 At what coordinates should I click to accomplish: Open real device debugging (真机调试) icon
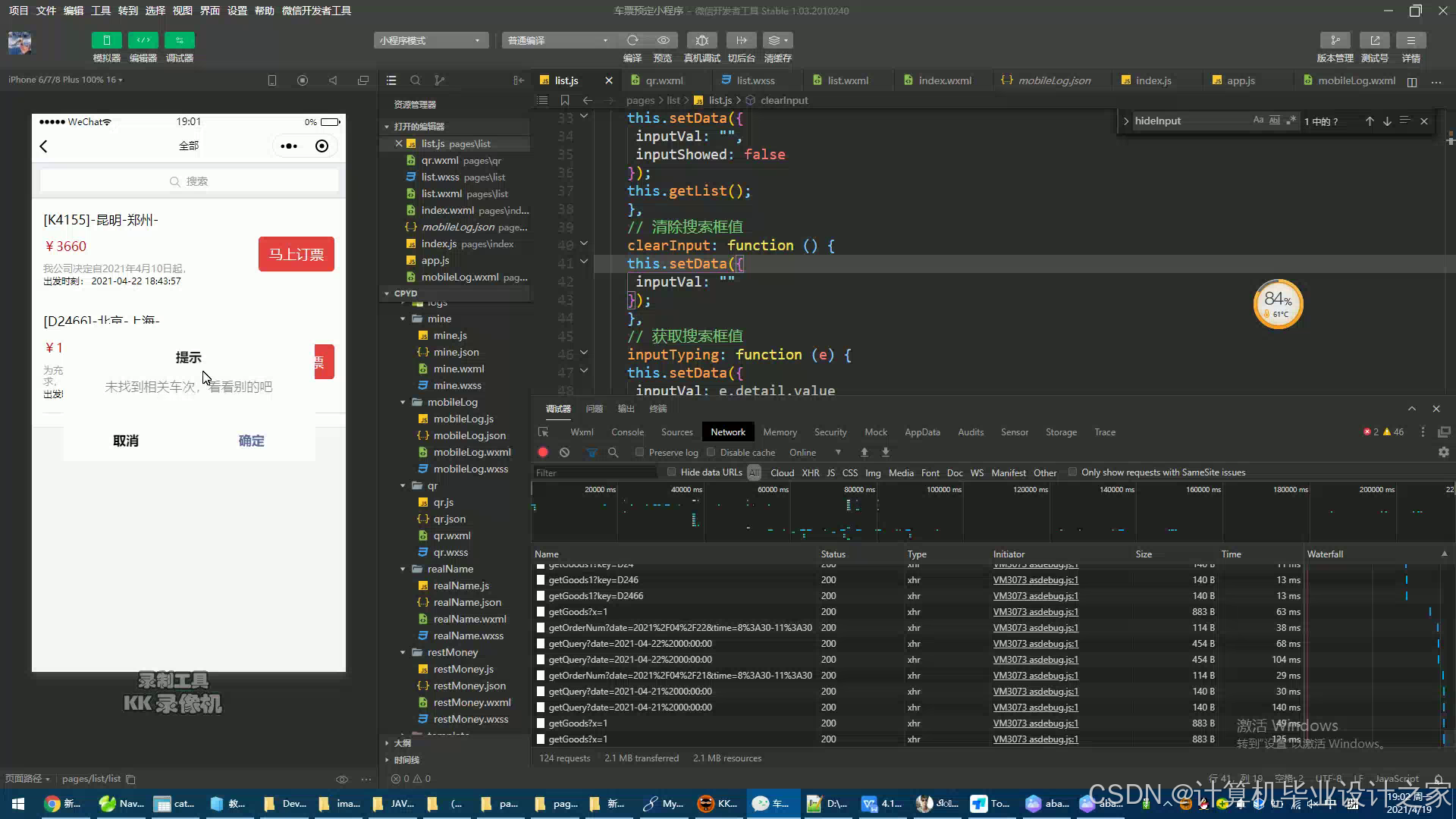pos(701,40)
